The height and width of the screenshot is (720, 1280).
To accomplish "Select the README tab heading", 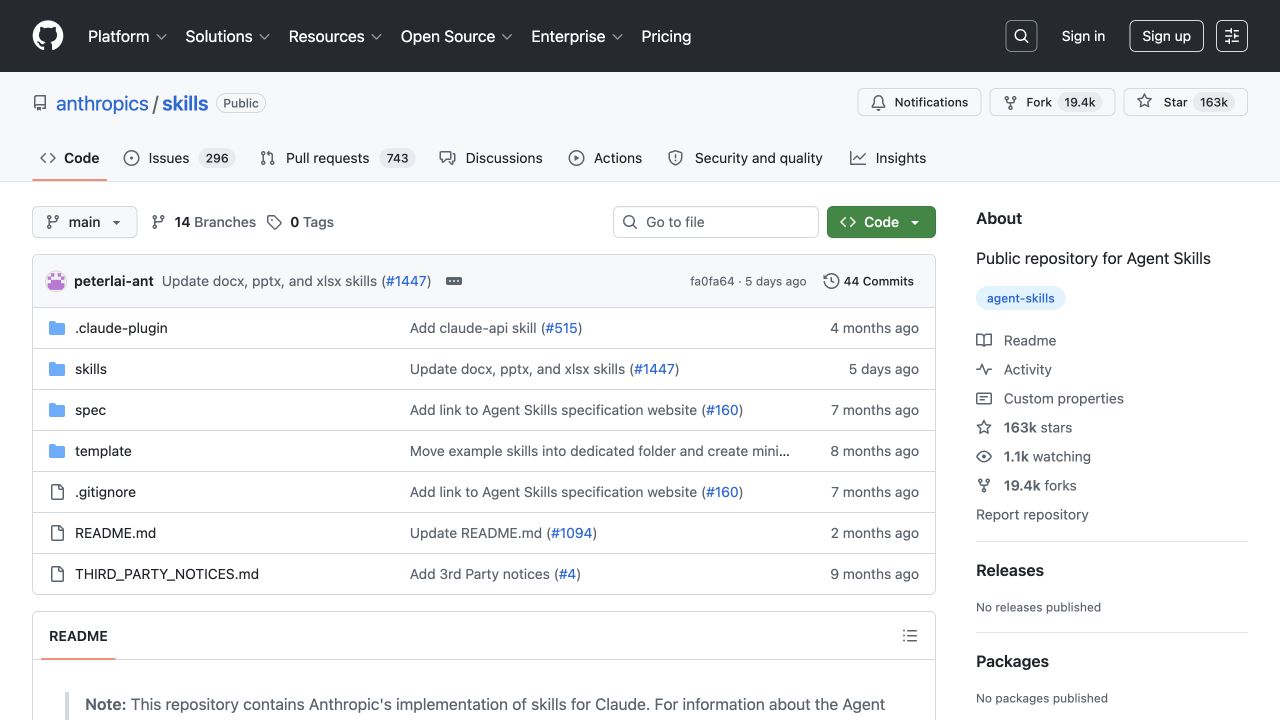I will (78, 636).
